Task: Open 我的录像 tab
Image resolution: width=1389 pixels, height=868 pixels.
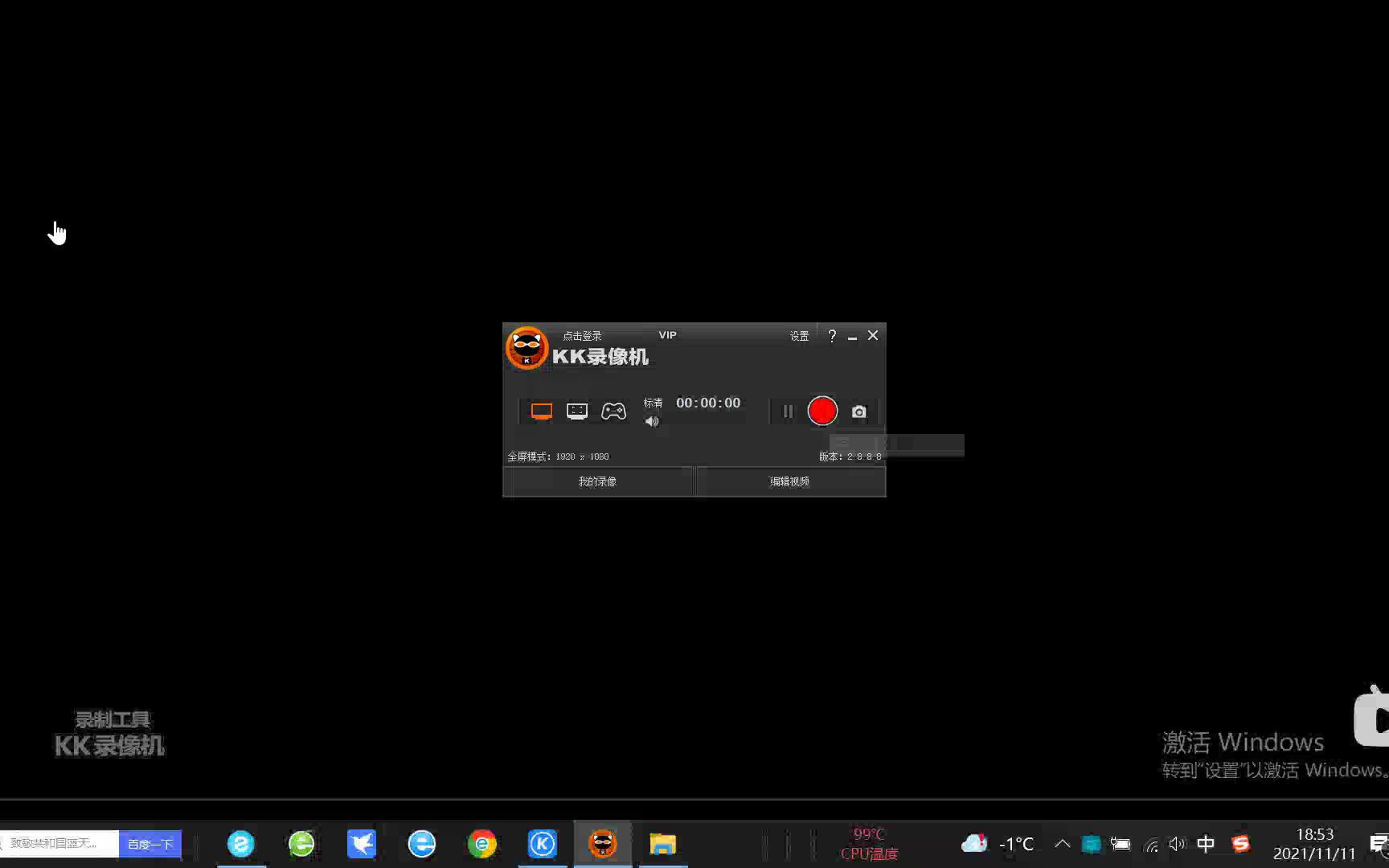Action: tap(597, 481)
